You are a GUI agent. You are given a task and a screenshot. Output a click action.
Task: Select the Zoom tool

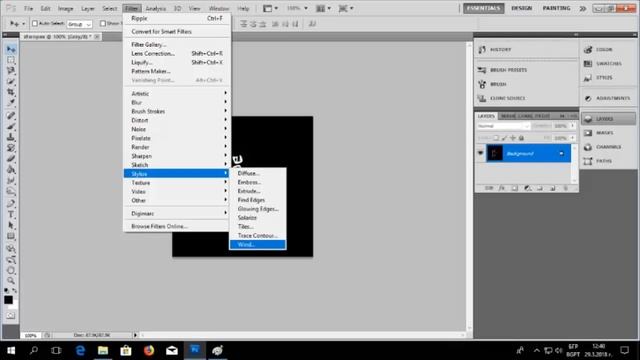11,281
